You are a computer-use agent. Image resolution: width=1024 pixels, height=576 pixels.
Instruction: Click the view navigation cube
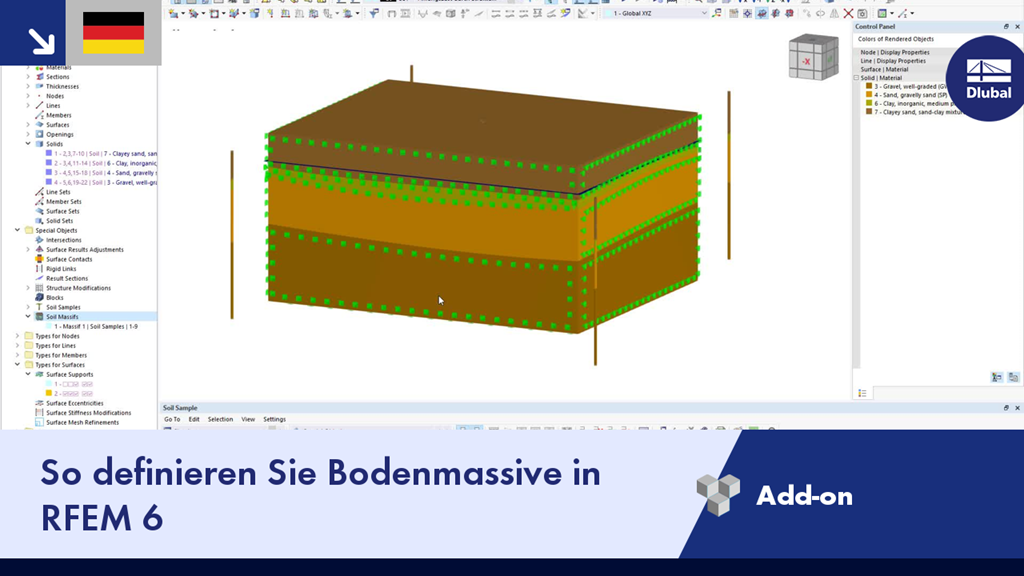click(x=813, y=57)
